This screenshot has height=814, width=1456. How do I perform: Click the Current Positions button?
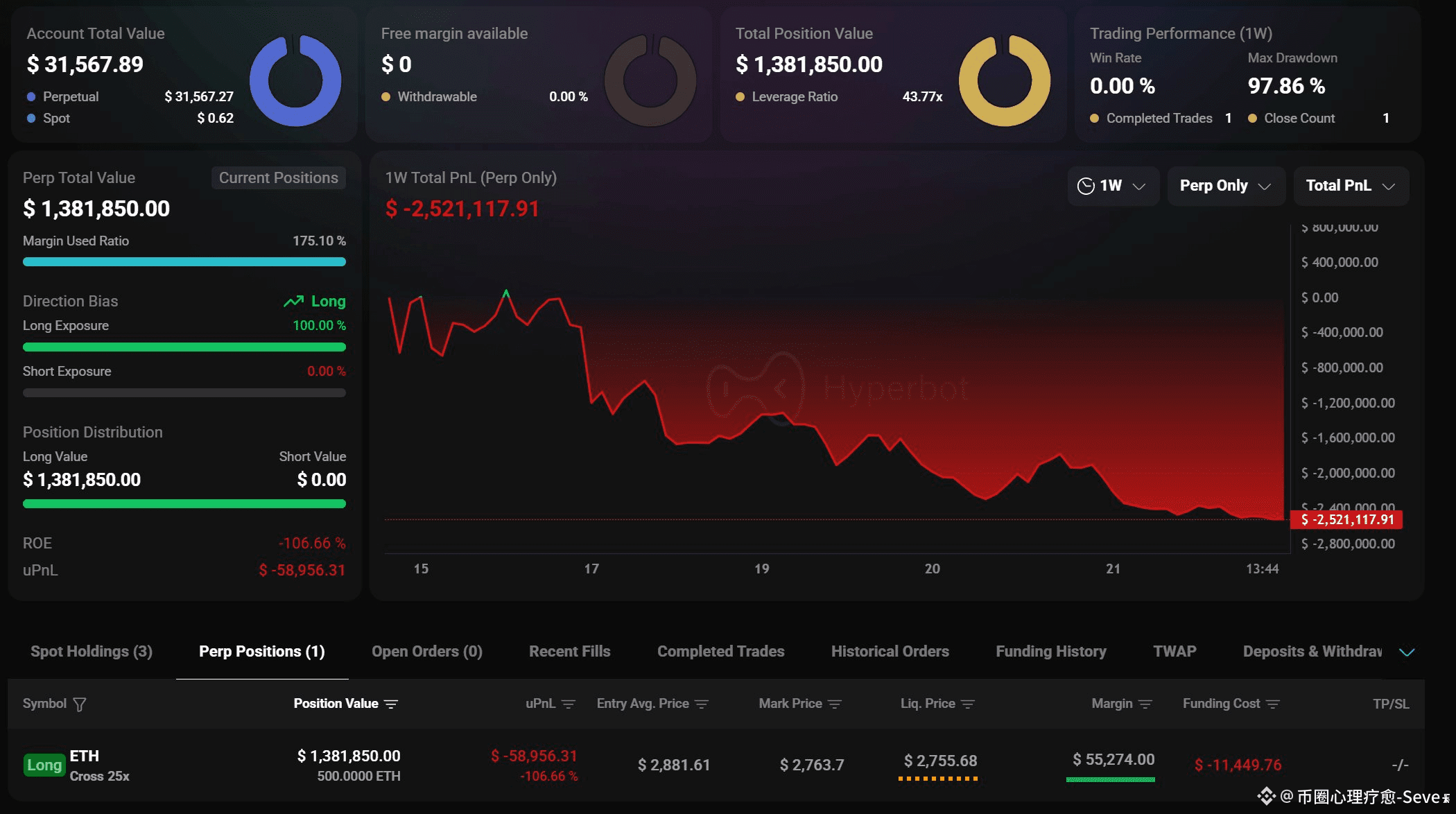[279, 178]
